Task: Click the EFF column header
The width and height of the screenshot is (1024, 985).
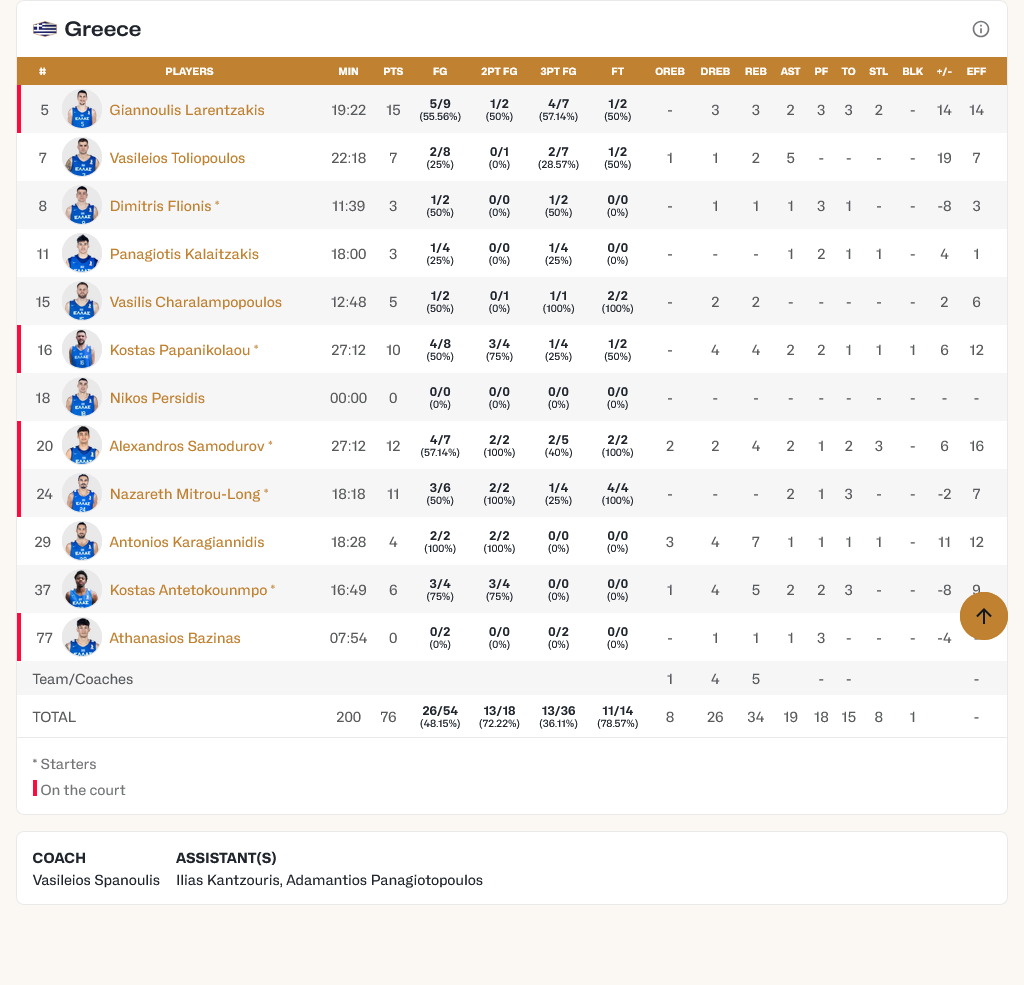Action: pos(976,72)
